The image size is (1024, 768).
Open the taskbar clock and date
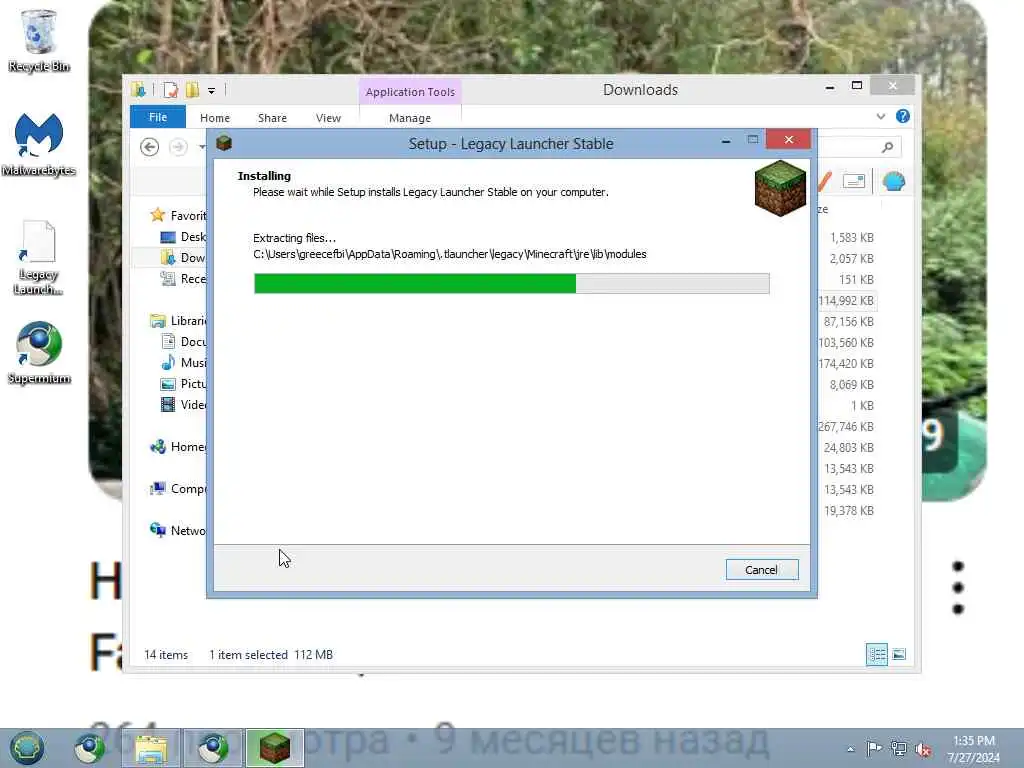[974, 749]
